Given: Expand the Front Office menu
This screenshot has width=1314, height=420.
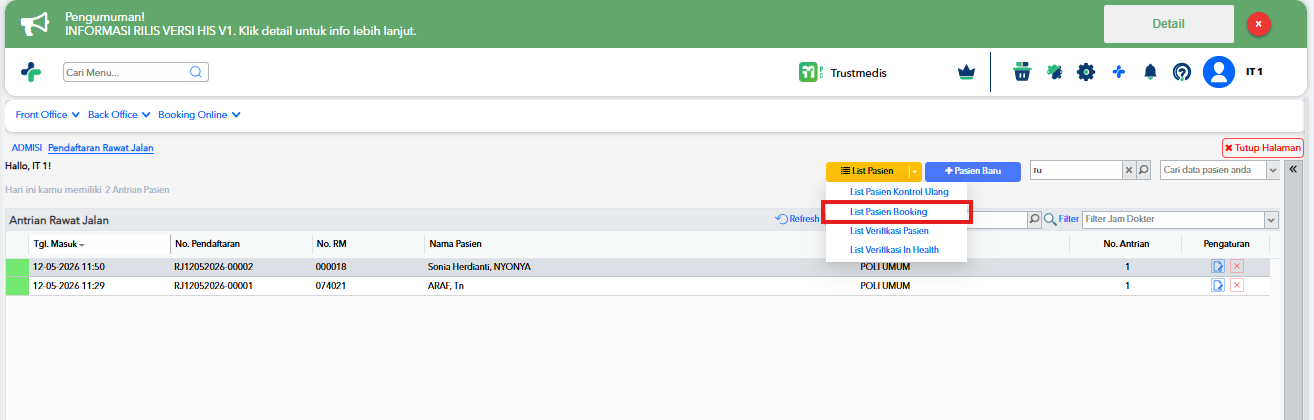Looking at the screenshot, I should [x=47, y=115].
